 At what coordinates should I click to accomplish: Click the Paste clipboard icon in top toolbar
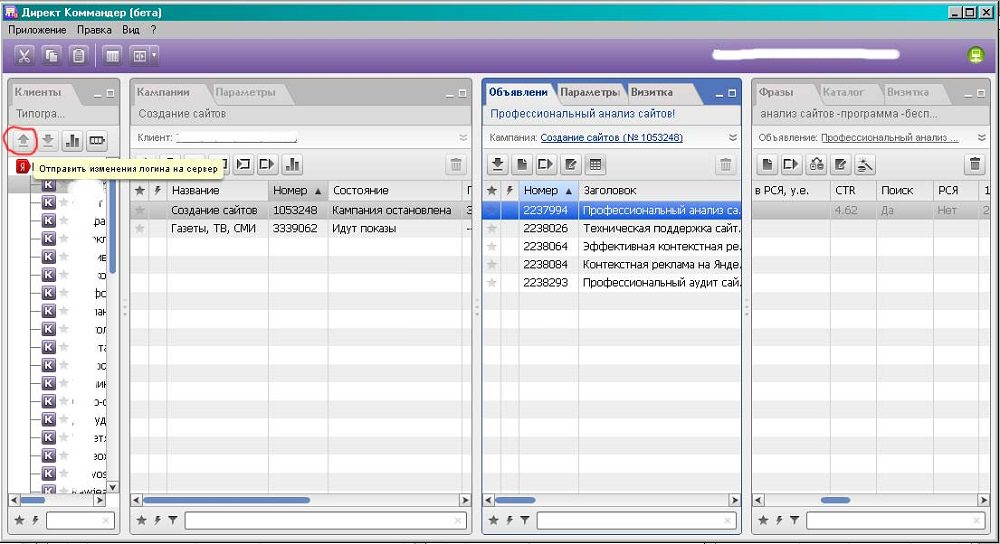point(78,56)
